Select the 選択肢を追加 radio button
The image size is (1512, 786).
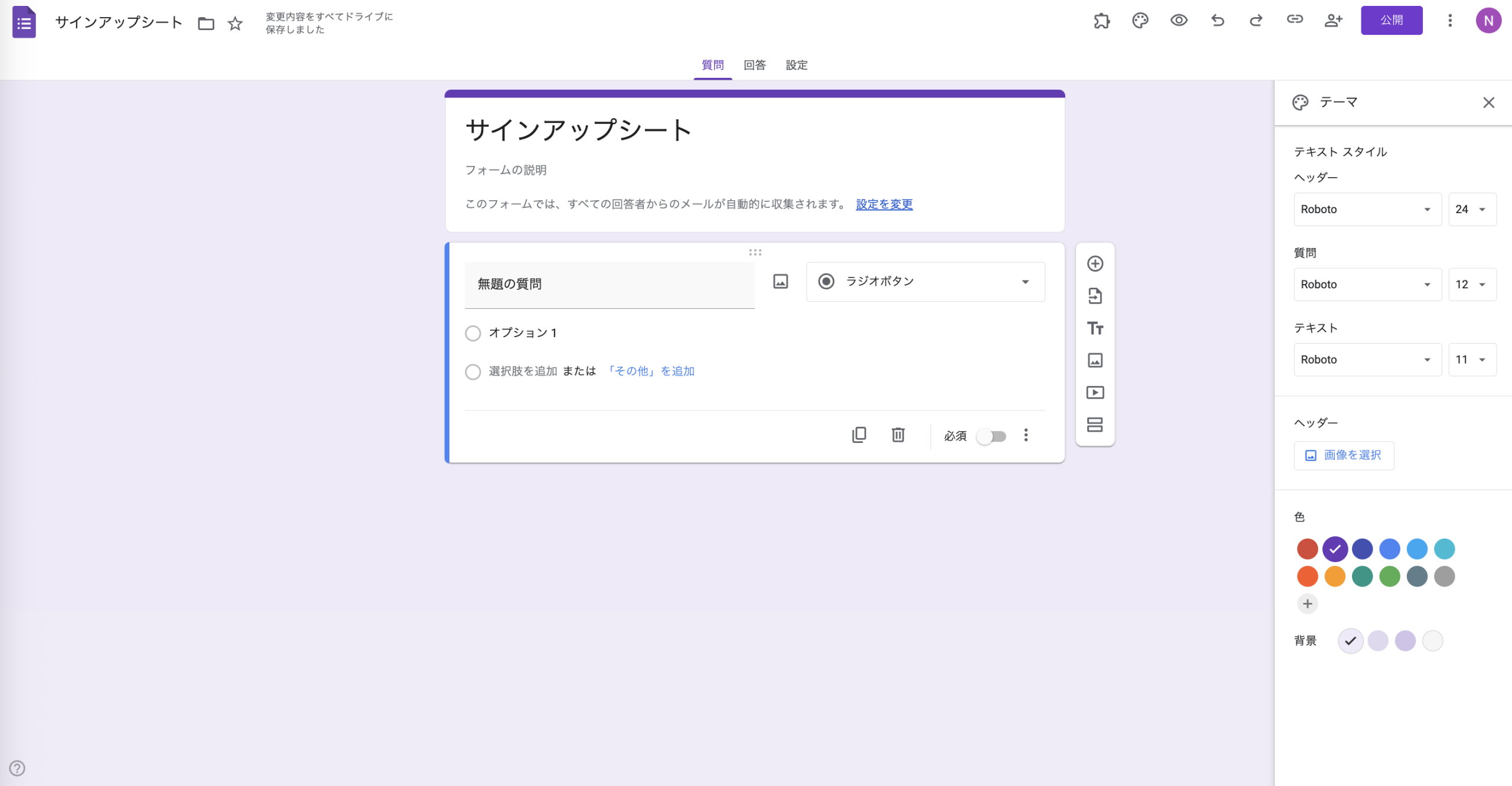tap(472, 371)
